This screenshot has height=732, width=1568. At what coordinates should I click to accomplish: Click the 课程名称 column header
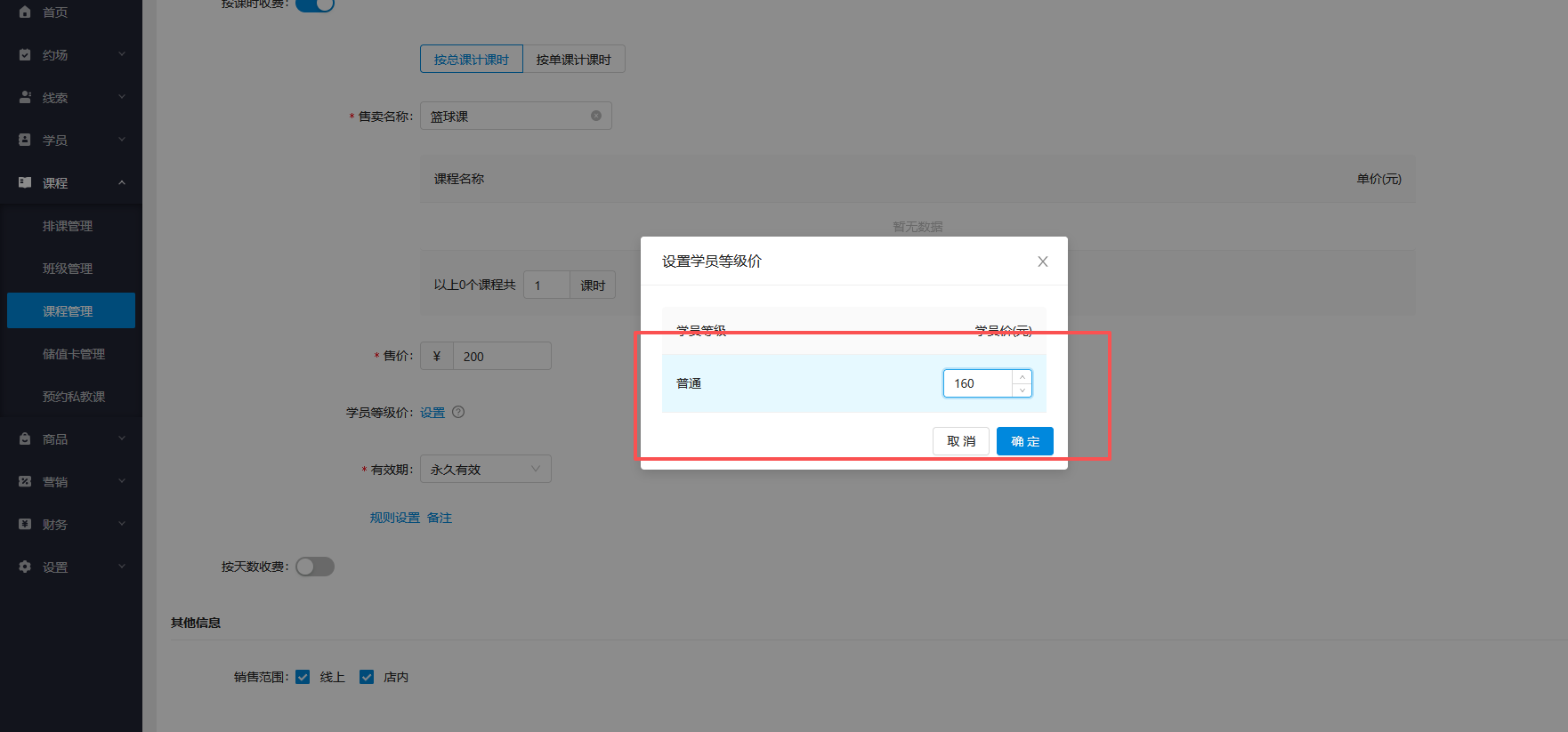point(459,179)
